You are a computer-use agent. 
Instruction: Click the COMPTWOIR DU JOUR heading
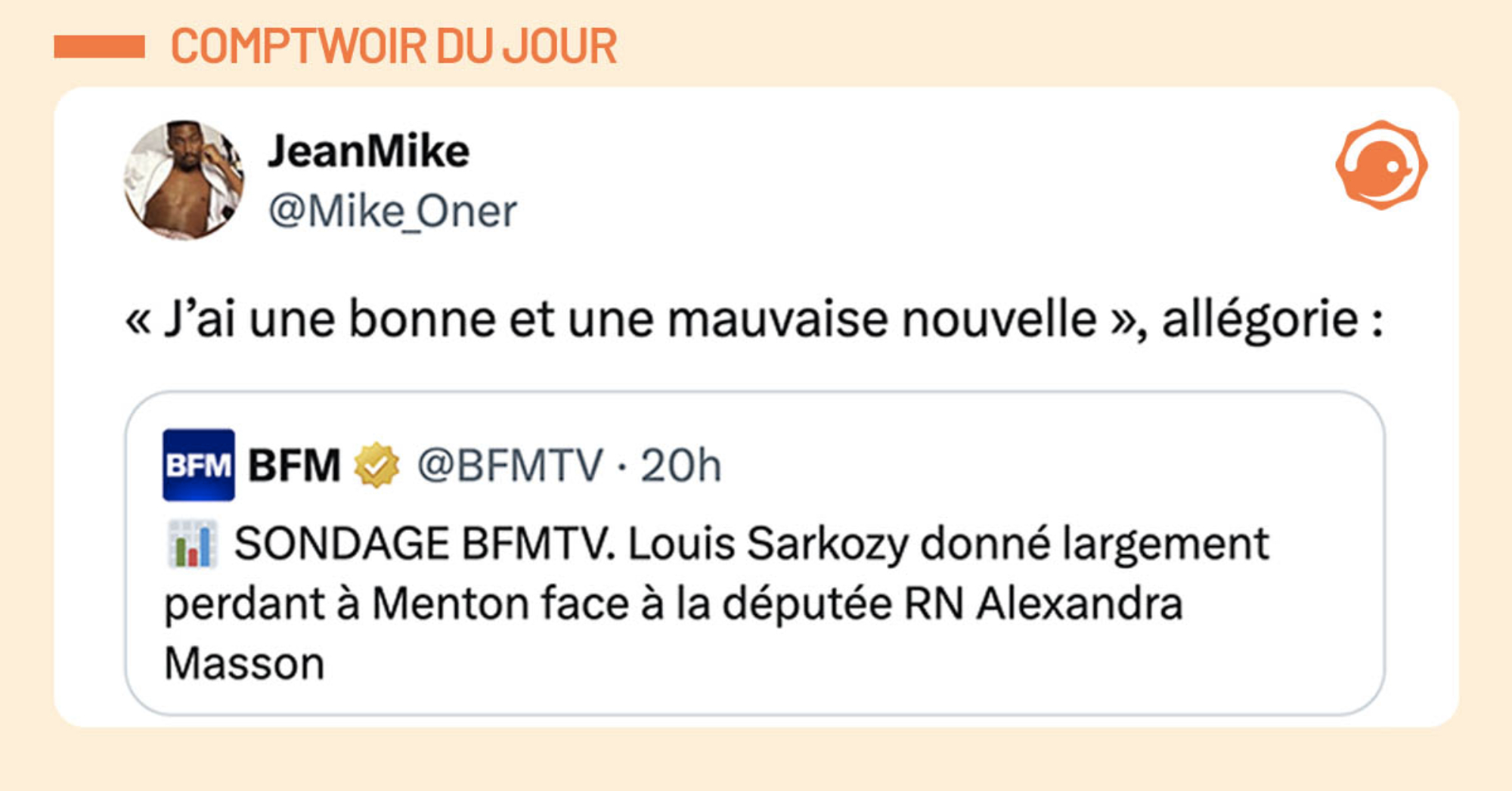coord(394,47)
